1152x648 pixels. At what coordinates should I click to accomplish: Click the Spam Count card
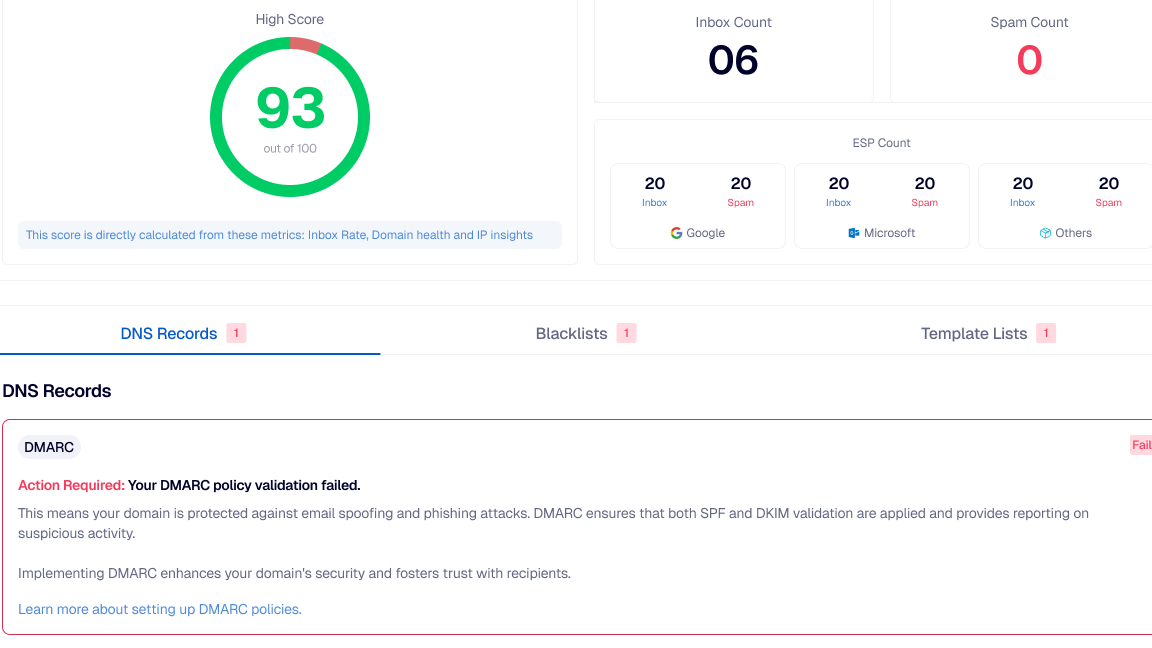[1029, 50]
